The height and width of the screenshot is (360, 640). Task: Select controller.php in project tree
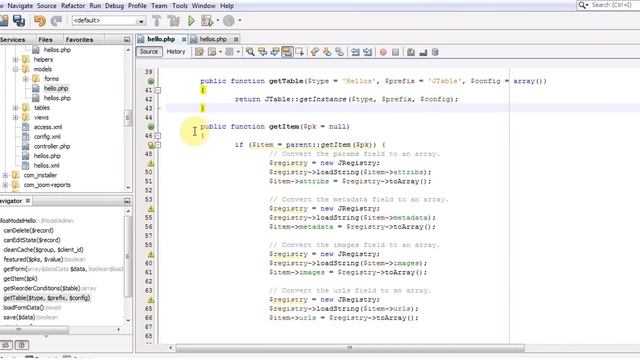[52, 147]
